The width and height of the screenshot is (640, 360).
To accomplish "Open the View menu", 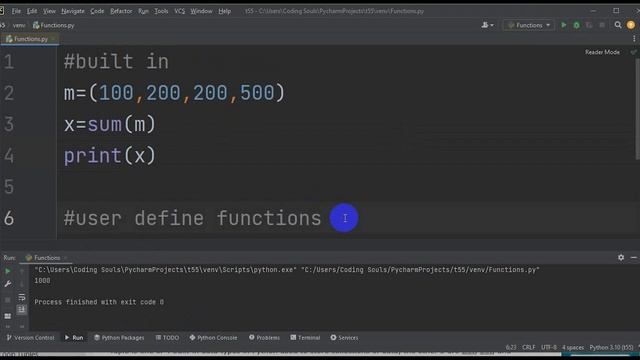I will point(49,11).
